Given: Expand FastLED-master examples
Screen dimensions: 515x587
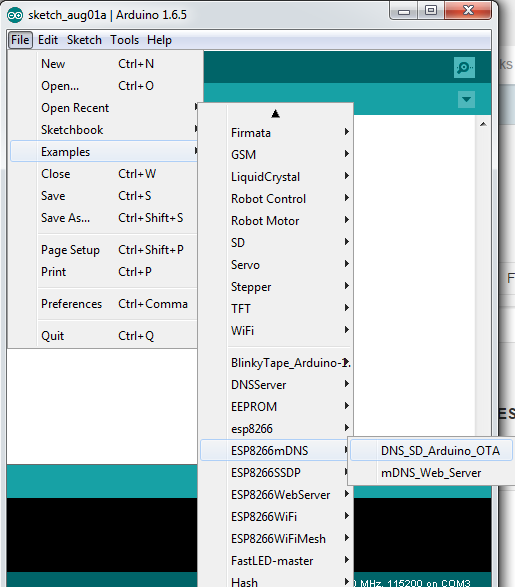Looking at the screenshot, I should click(x=276, y=561).
